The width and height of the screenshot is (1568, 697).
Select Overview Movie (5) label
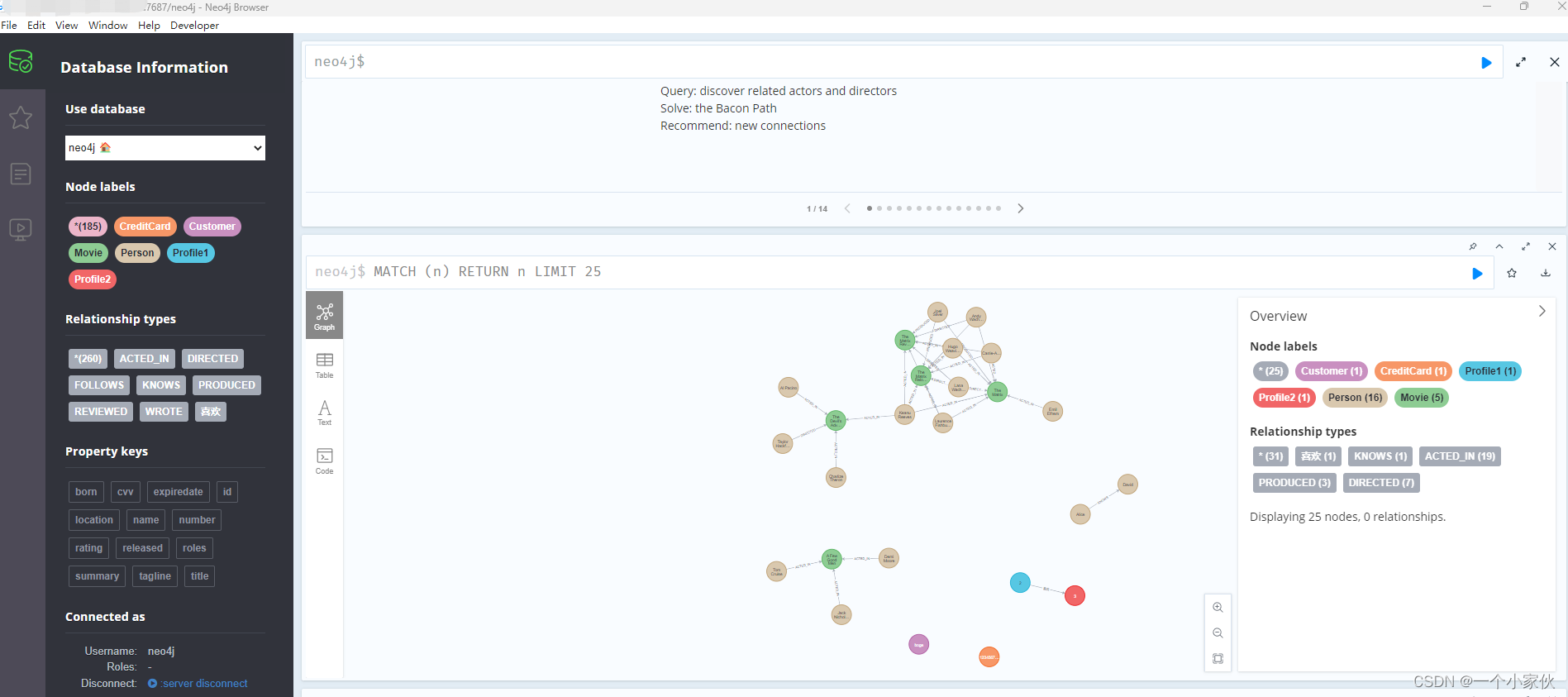coord(1422,398)
